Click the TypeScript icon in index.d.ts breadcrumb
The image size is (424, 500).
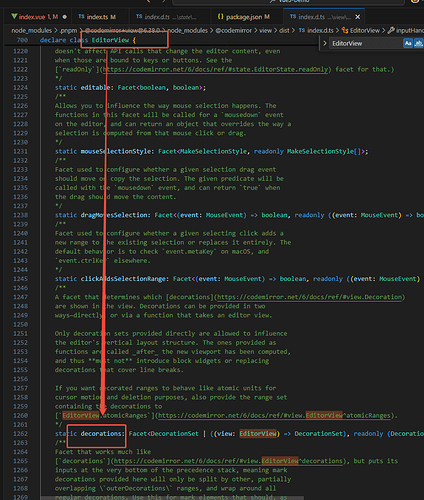pyautogui.click(x=302, y=30)
